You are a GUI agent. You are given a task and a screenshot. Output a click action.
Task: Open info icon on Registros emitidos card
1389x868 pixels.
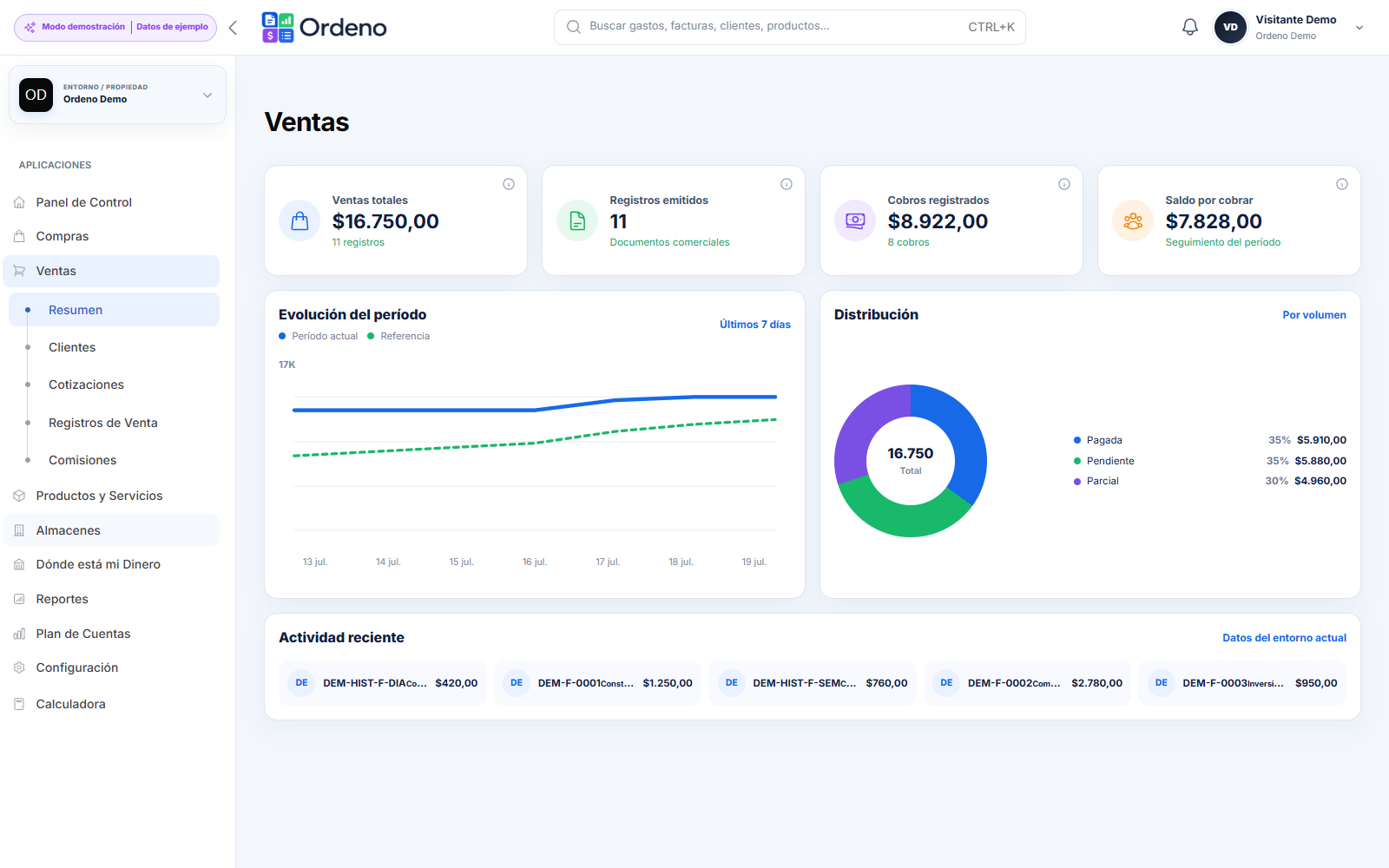click(x=787, y=184)
